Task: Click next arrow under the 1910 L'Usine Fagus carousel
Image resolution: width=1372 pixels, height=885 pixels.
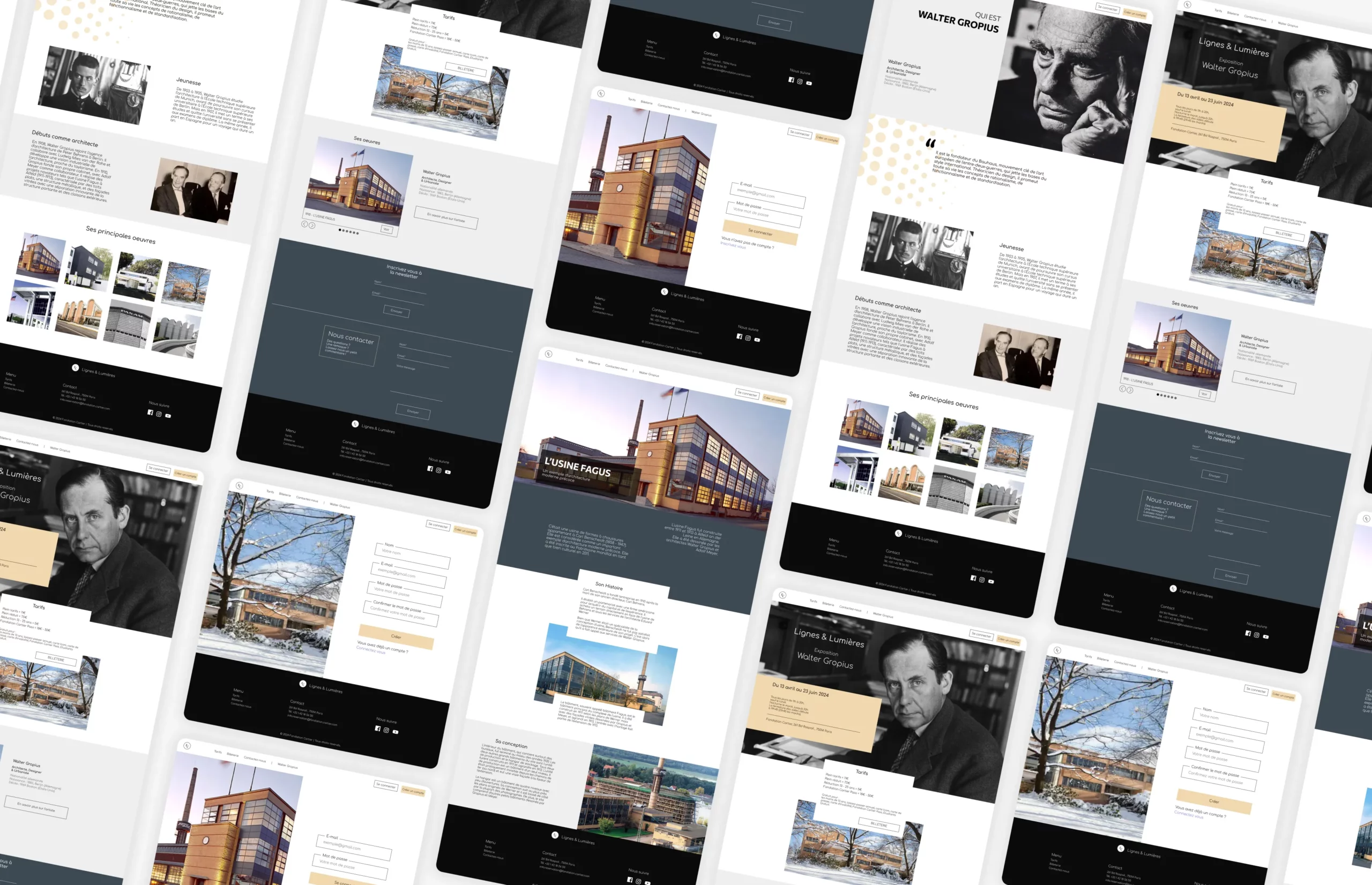Action: point(312,226)
